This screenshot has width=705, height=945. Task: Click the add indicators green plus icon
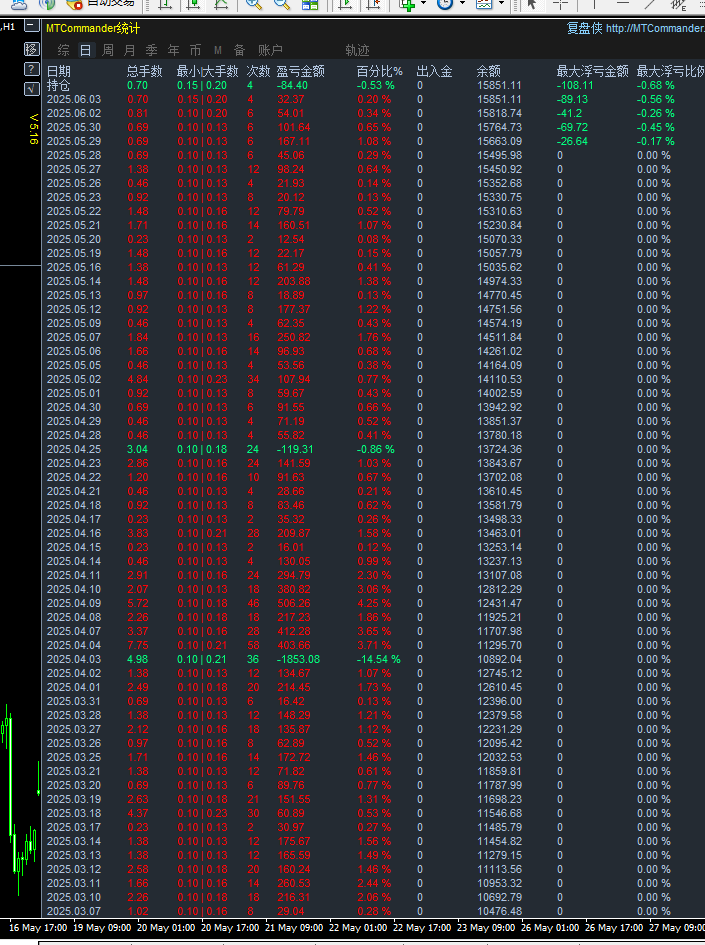click(x=407, y=4)
